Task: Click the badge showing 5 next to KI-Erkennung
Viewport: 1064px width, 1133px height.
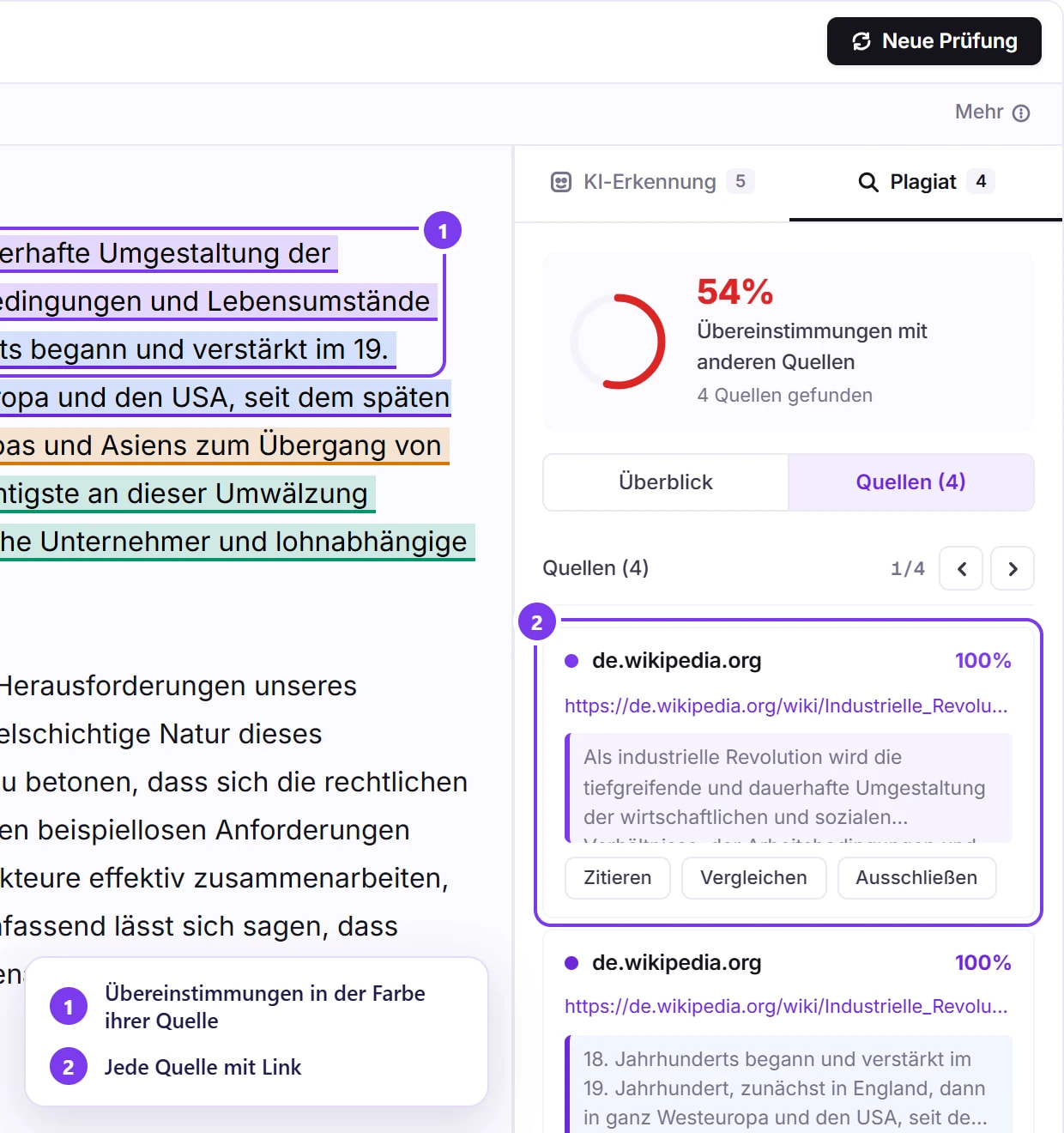Action: 741,181
